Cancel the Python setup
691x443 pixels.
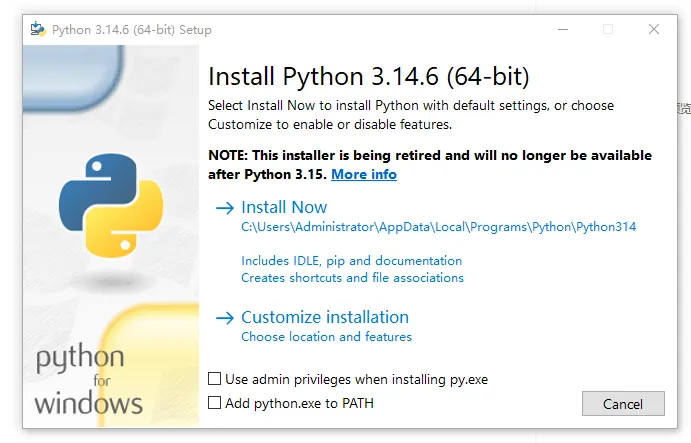click(623, 404)
